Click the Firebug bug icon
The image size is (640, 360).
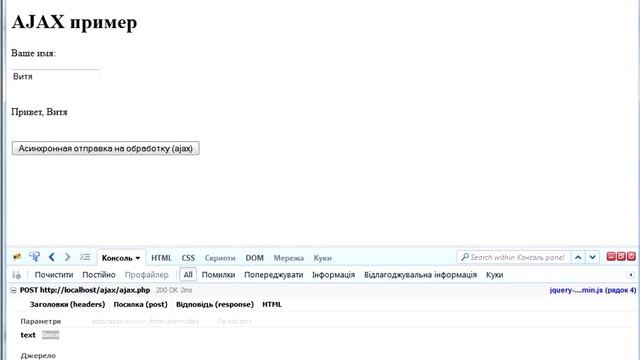point(17,257)
